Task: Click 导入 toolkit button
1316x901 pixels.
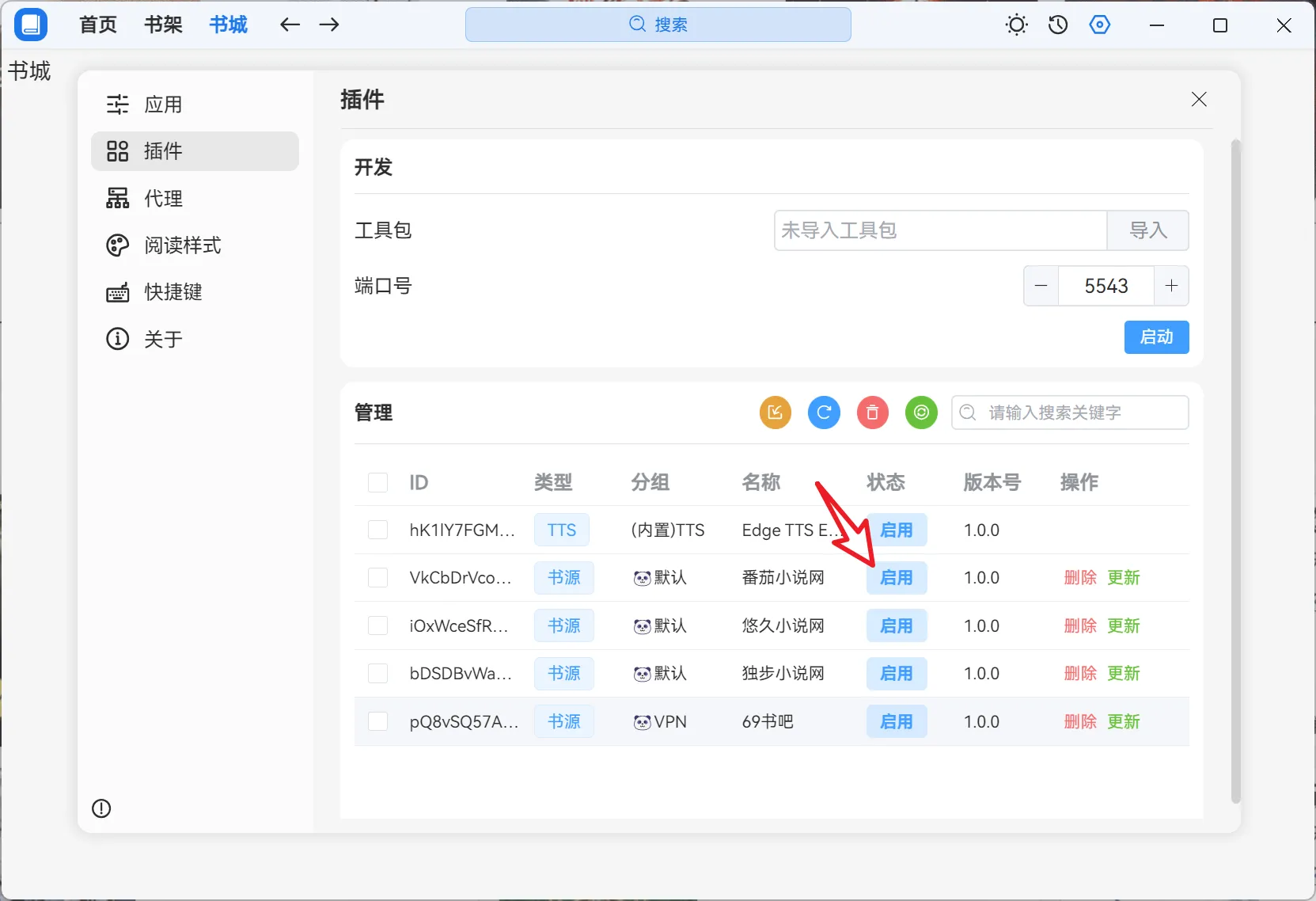Action: point(1147,230)
